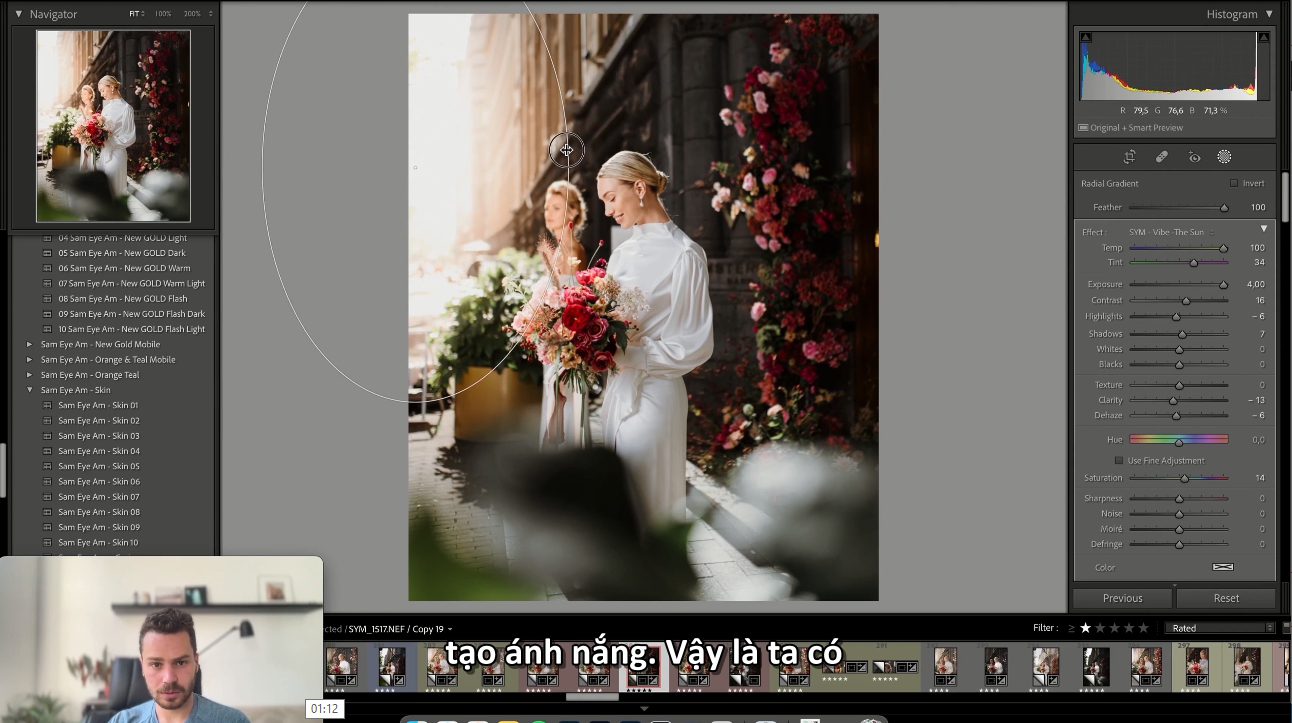Apply preset Sam Eye Am - Skin 04
Viewport: 1292px width, 723px height.
[x=98, y=451]
